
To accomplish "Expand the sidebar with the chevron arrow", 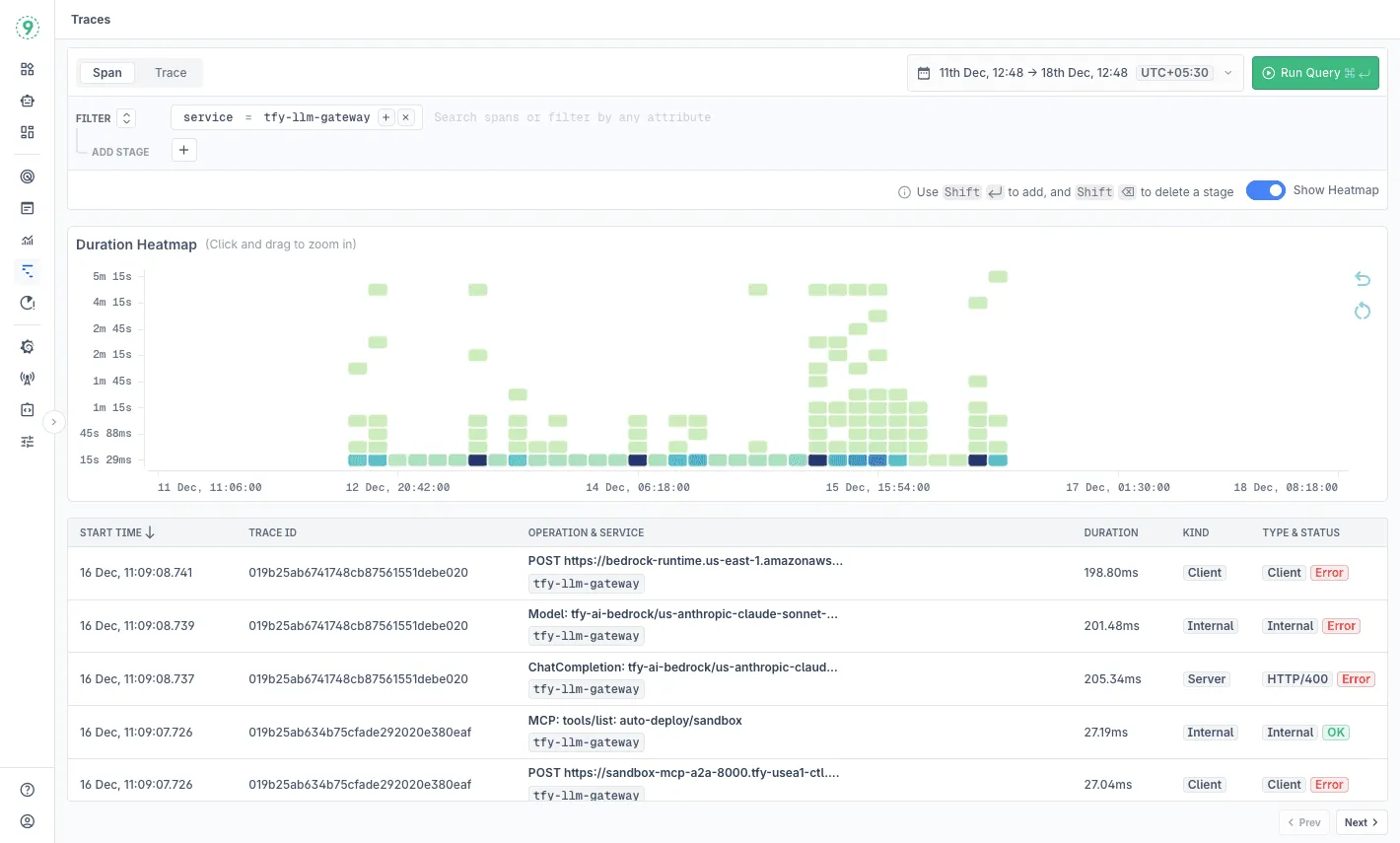I will tap(54, 421).
